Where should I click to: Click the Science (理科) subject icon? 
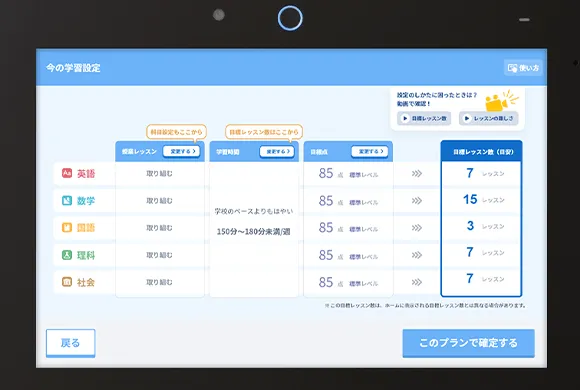tap(67, 255)
